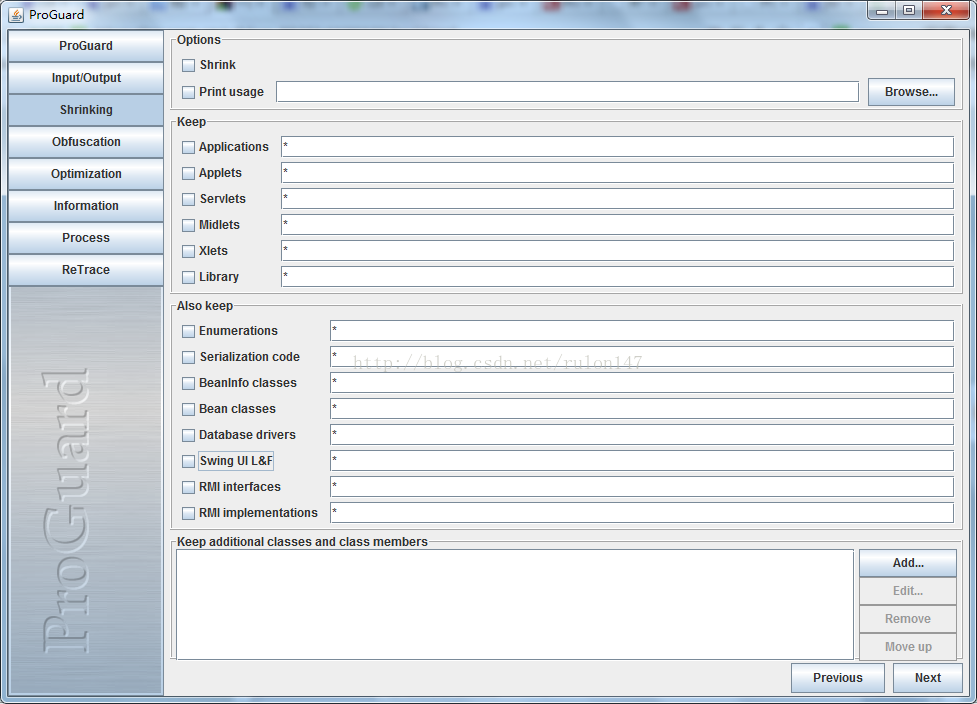Viewport: 977px width, 704px height.
Task: Toggle the Swing UI L&F checkbox
Action: coord(188,461)
